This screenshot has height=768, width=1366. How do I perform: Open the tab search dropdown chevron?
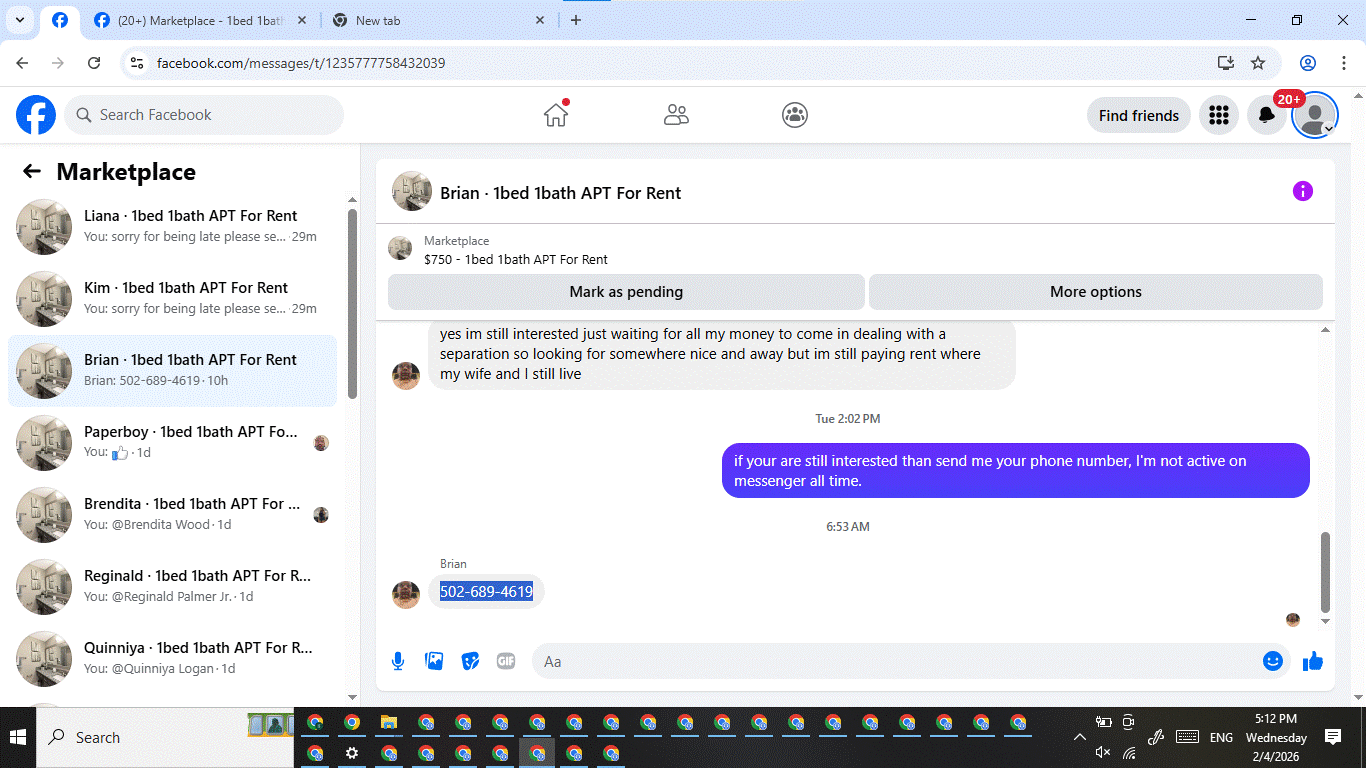(18, 20)
